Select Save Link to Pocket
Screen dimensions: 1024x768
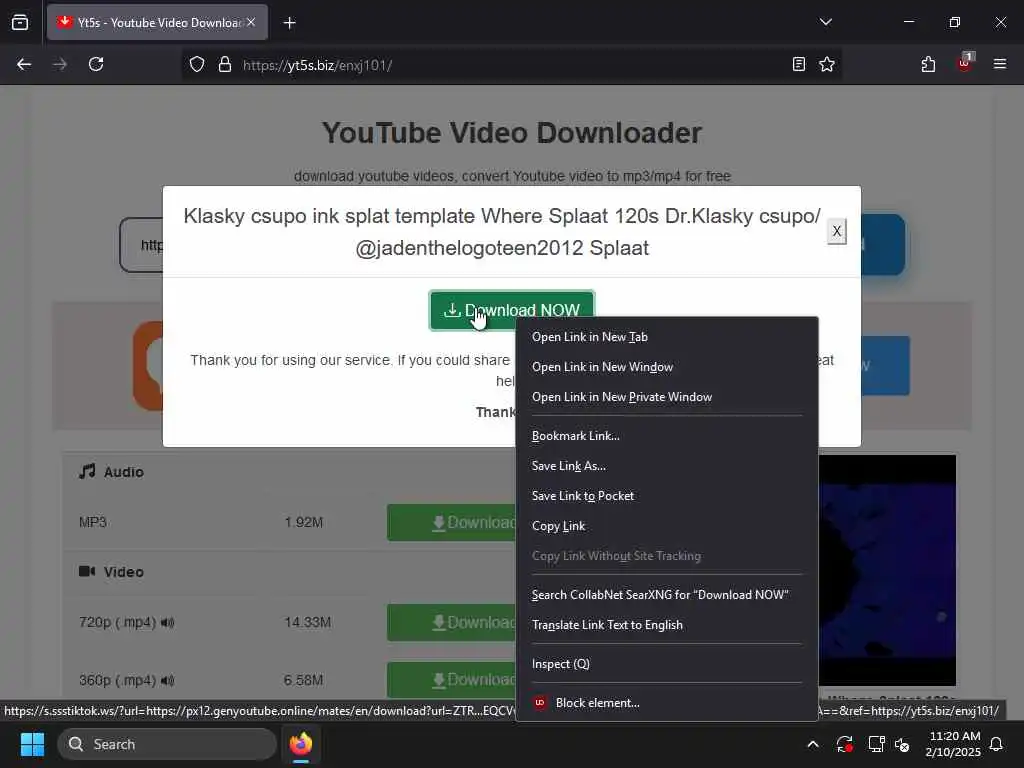(x=667, y=496)
